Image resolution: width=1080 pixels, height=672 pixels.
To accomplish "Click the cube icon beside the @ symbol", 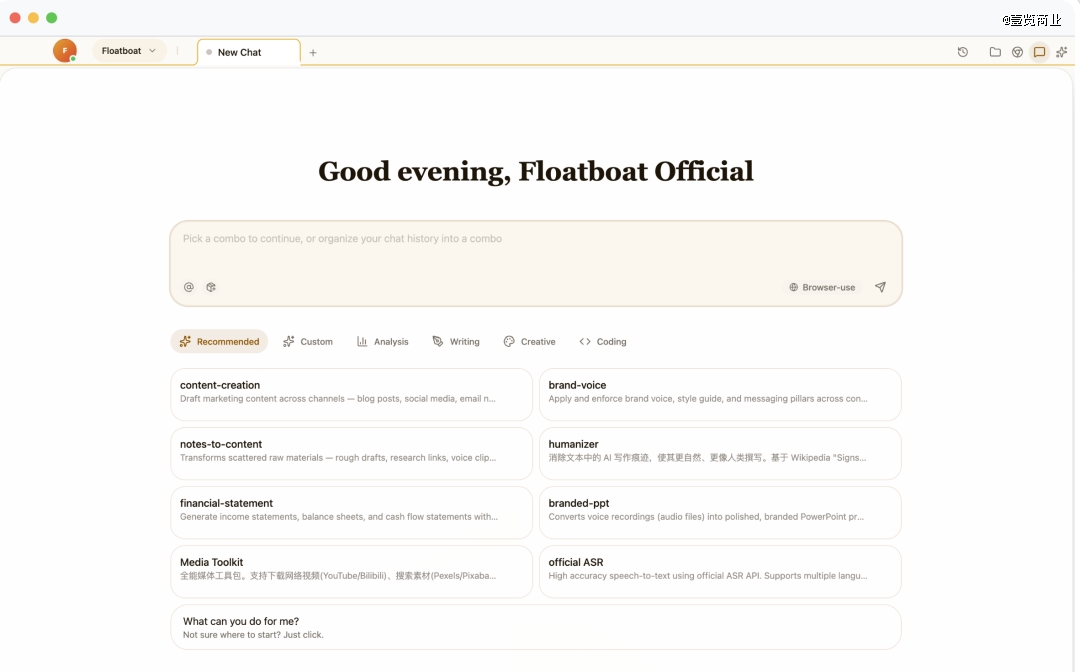I will 211,287.
